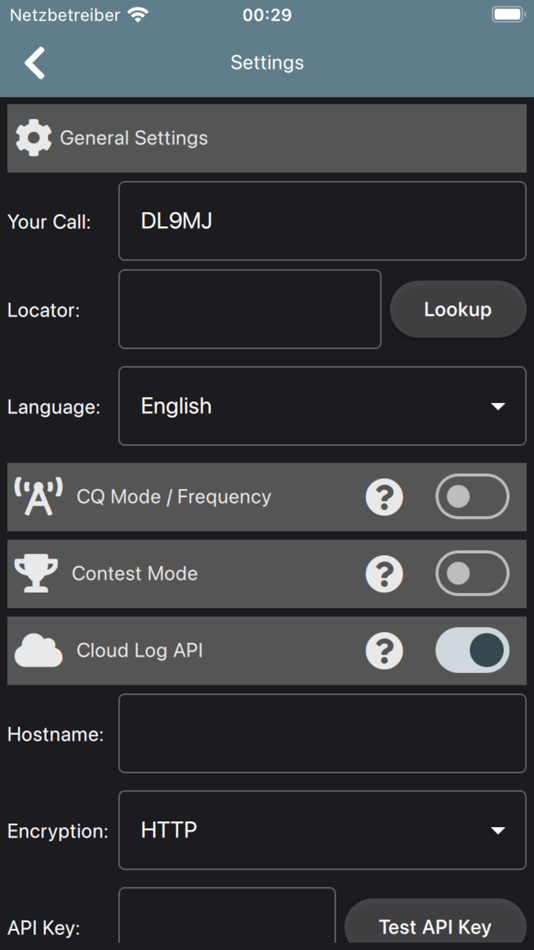
Task: Enable the Contest Mode switch
Action: (472, 574)
